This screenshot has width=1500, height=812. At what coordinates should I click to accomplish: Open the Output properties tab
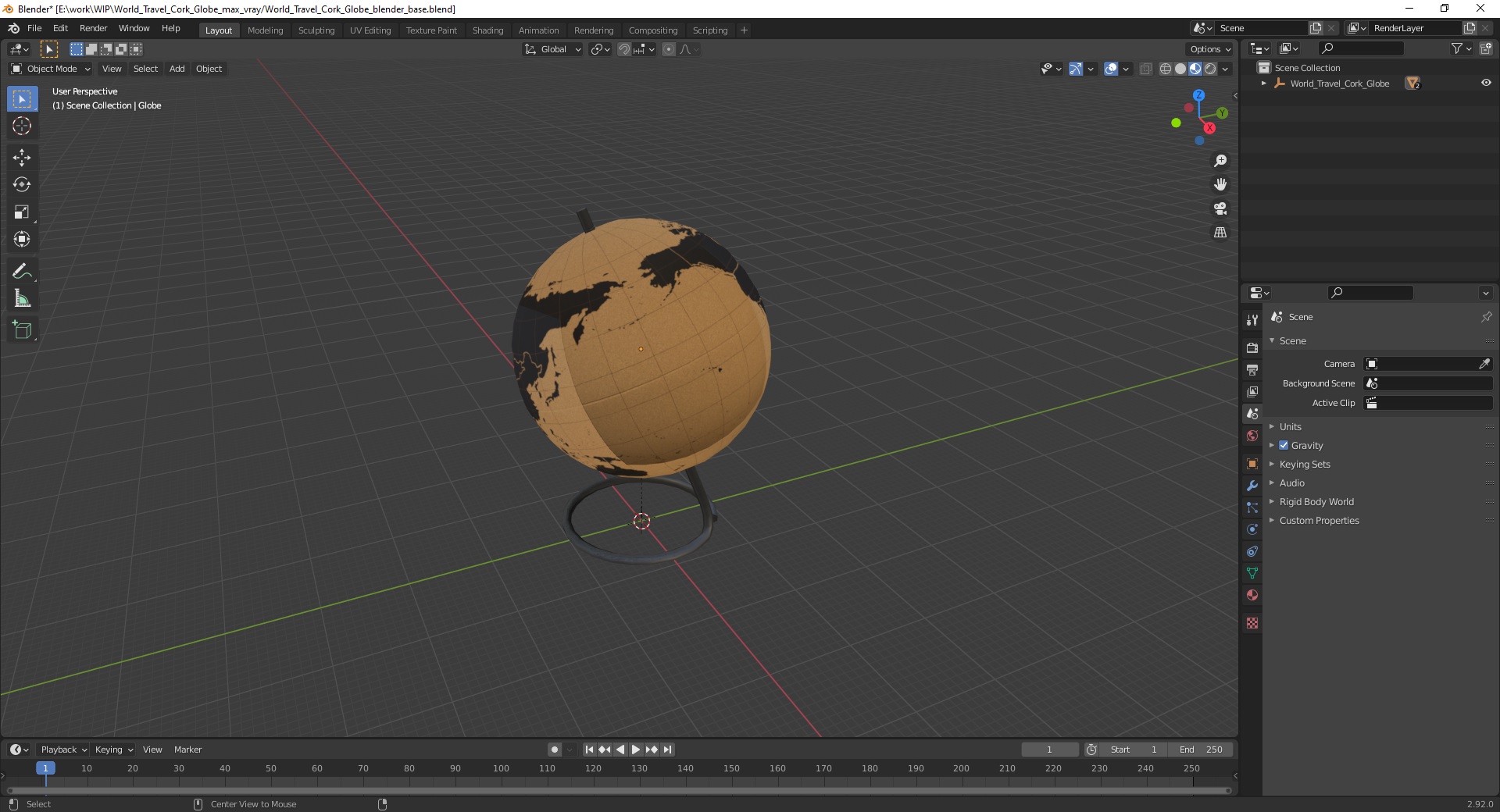[1252, 369]
